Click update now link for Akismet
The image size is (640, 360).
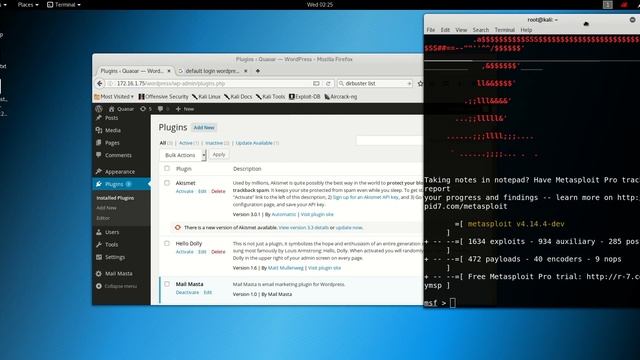tap(349, 228)
